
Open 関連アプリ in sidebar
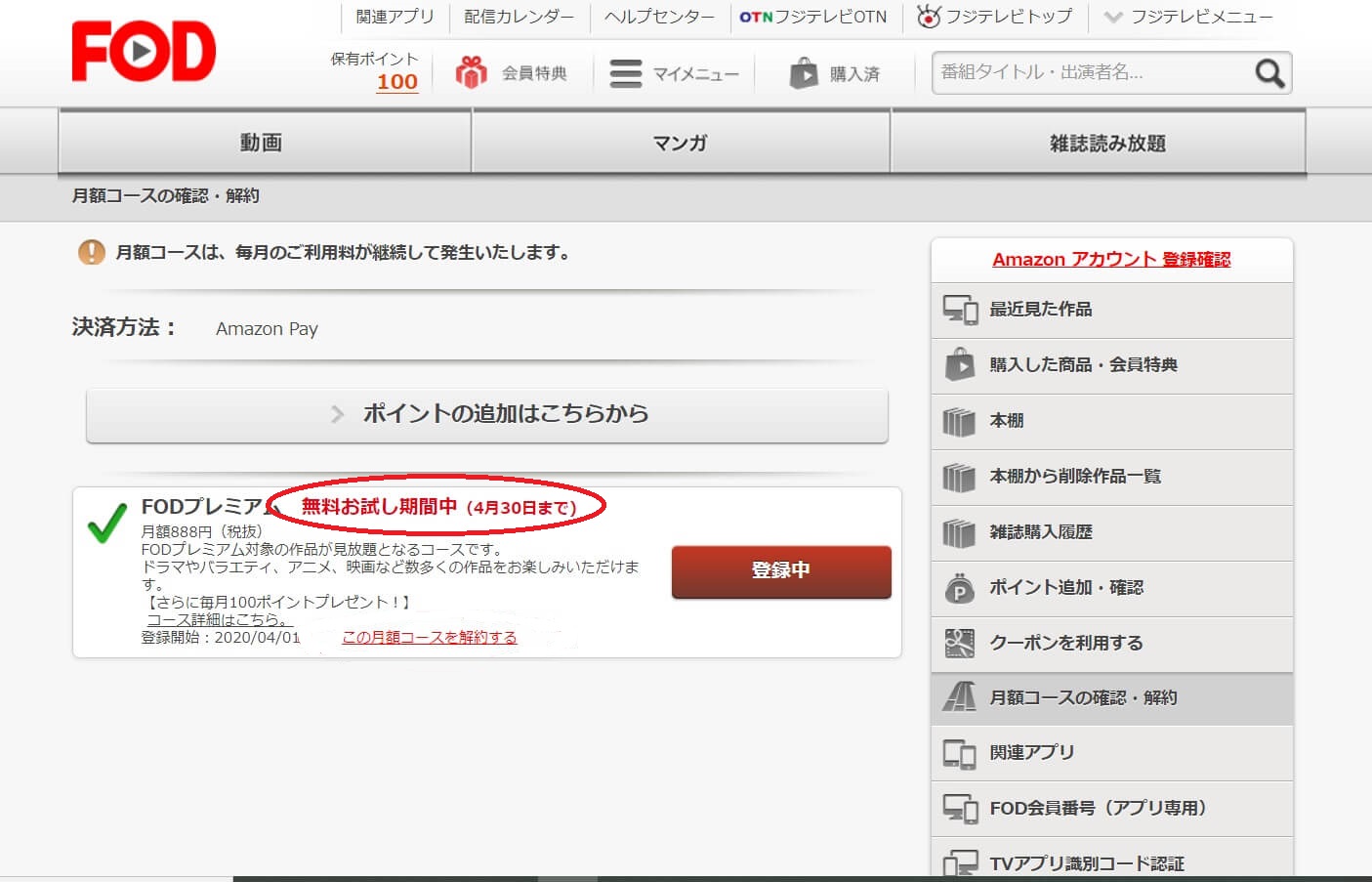(x=1112, y=753)
